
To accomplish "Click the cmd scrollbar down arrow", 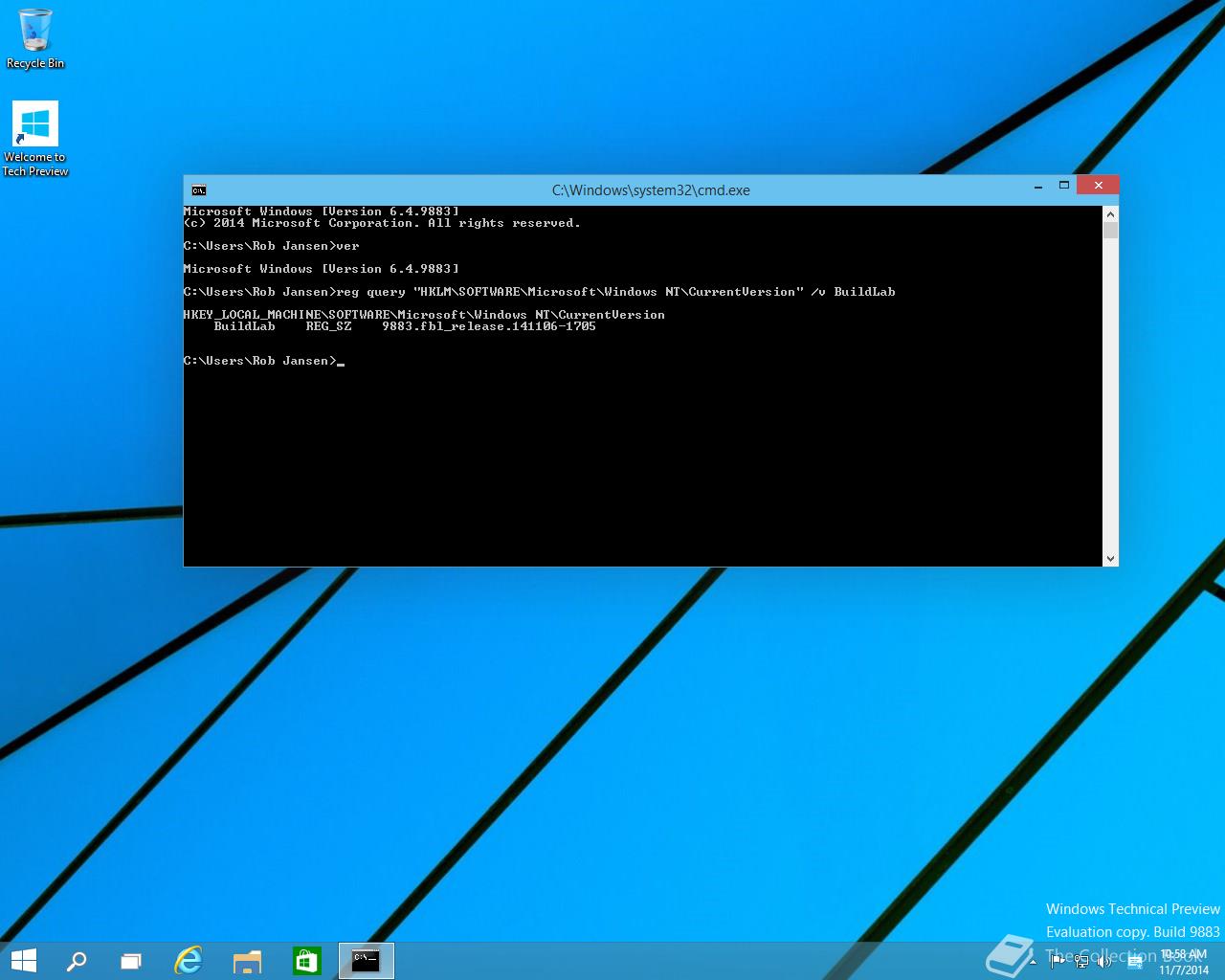I will tap(1110, 558).
